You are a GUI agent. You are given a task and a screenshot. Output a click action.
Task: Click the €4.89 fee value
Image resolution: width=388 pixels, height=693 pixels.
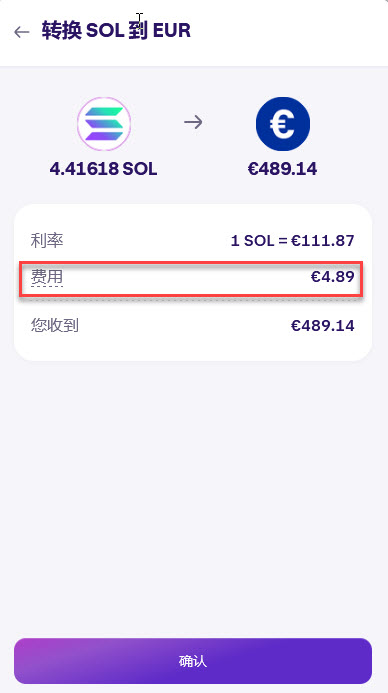(x=333, y=277)
